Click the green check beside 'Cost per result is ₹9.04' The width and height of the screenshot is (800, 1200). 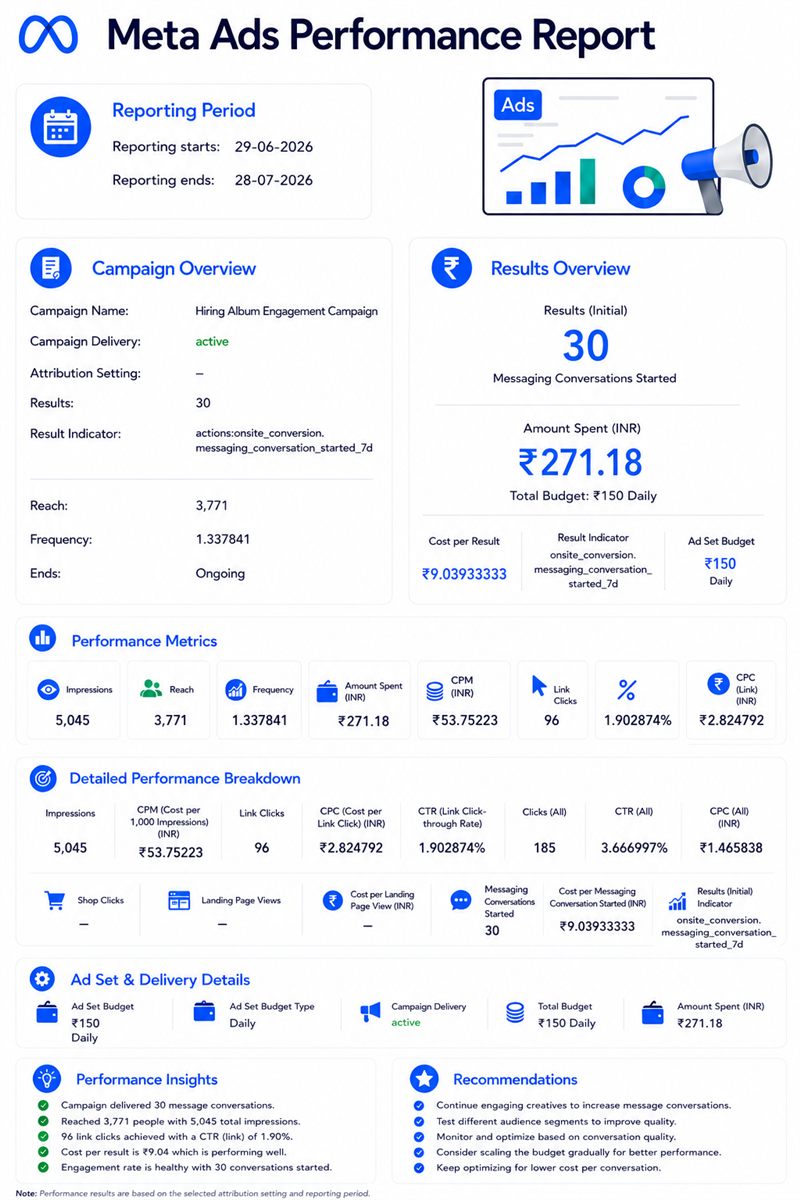[42, 1152]
